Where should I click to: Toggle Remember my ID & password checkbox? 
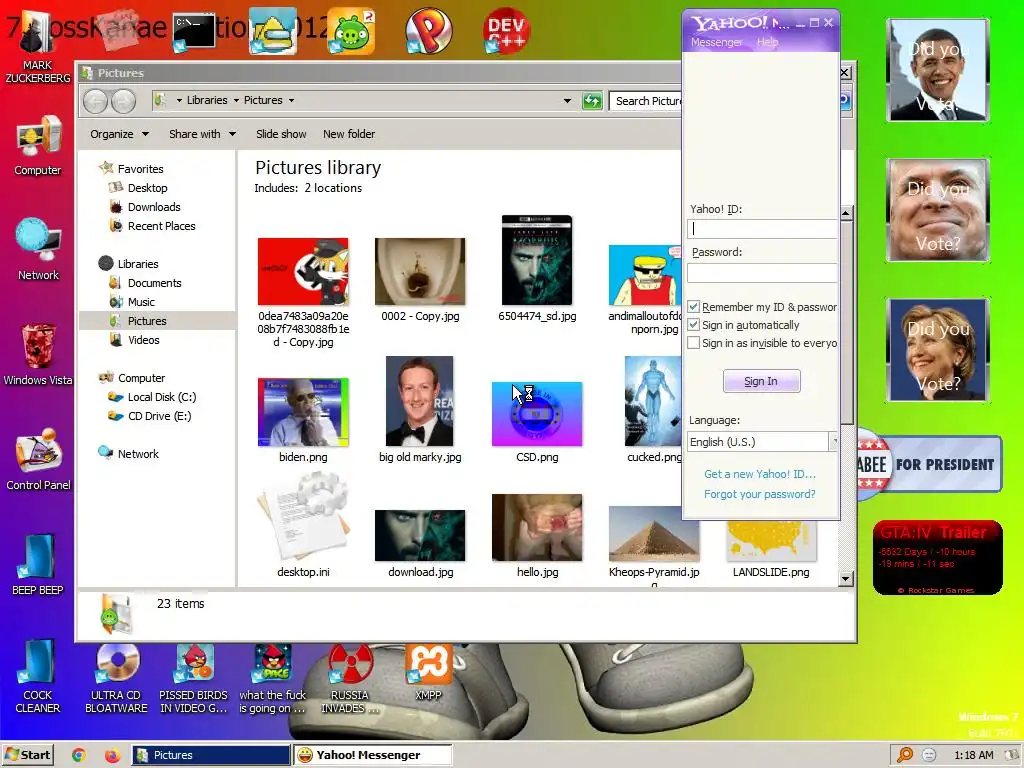694,307
